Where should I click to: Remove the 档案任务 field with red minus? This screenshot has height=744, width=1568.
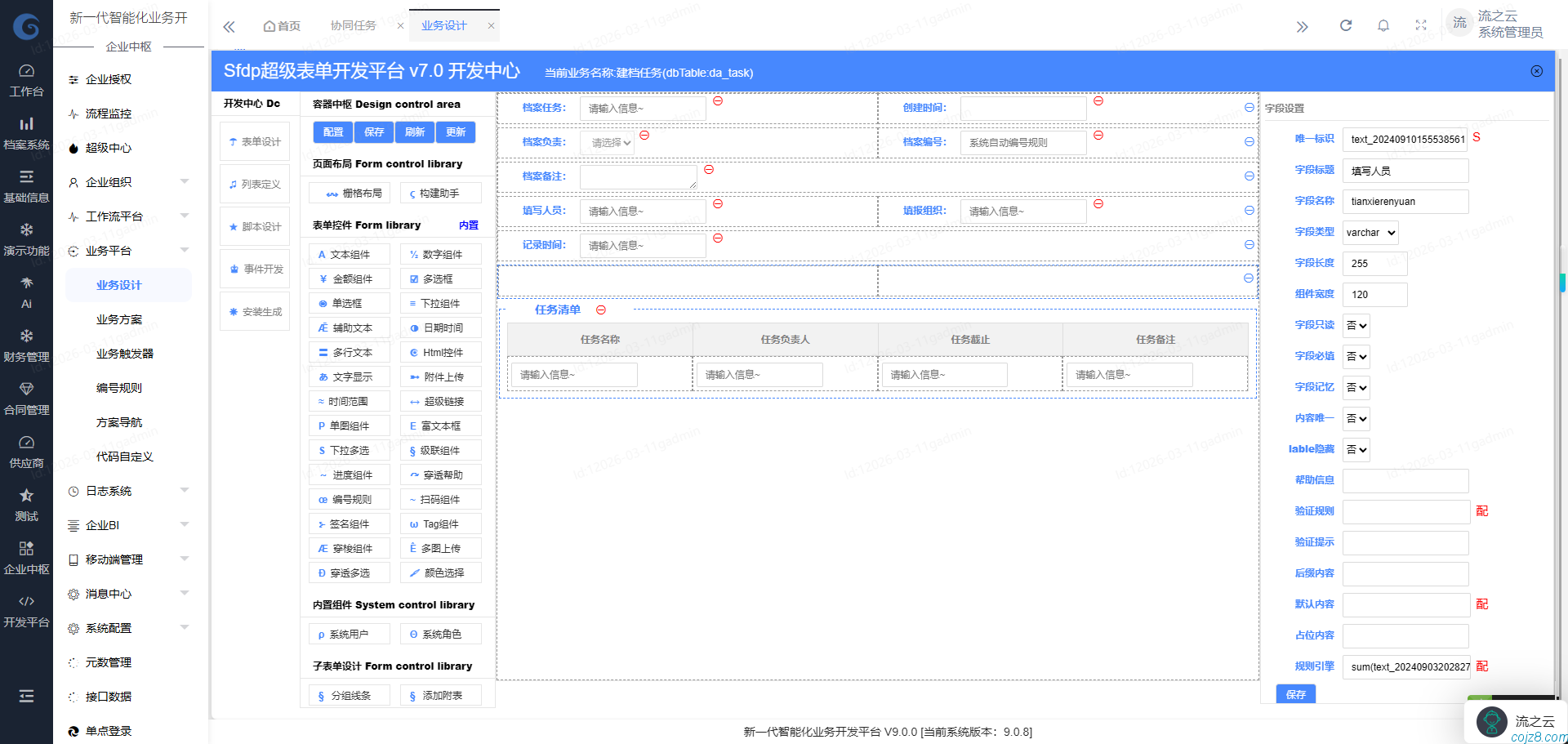(x=718, y=101)
